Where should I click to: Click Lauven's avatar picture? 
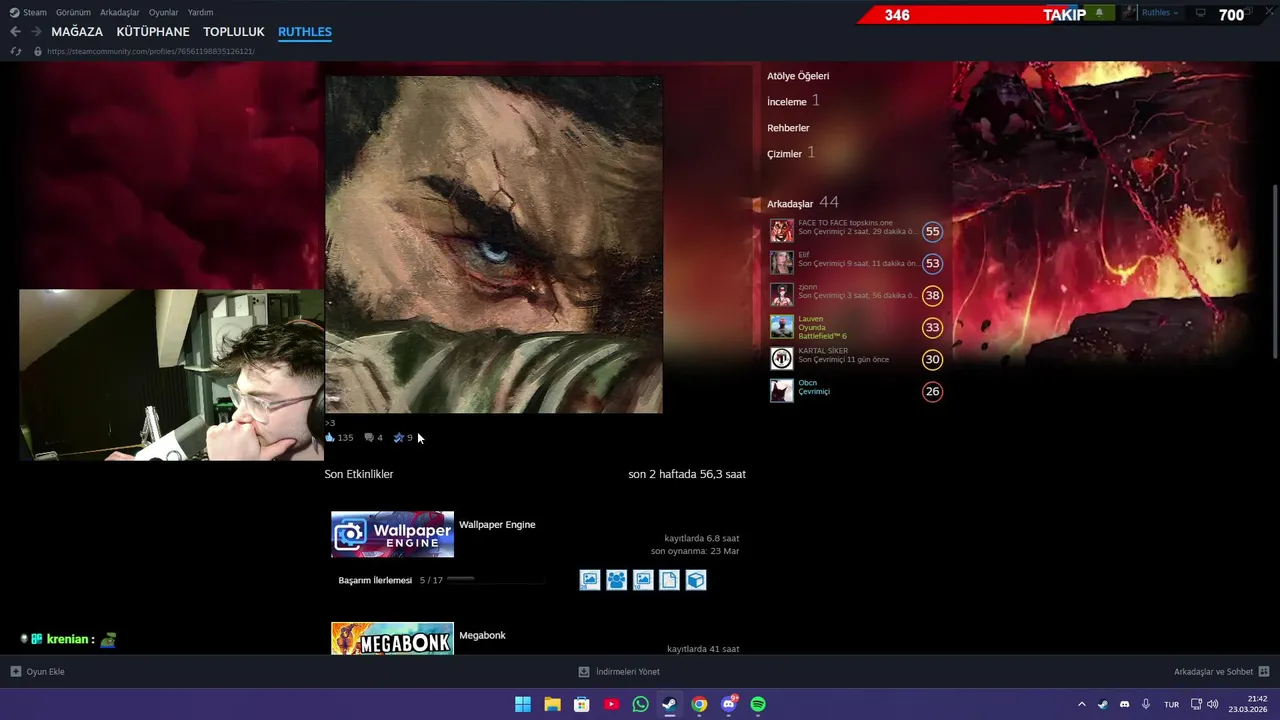[x=782, y=327]
